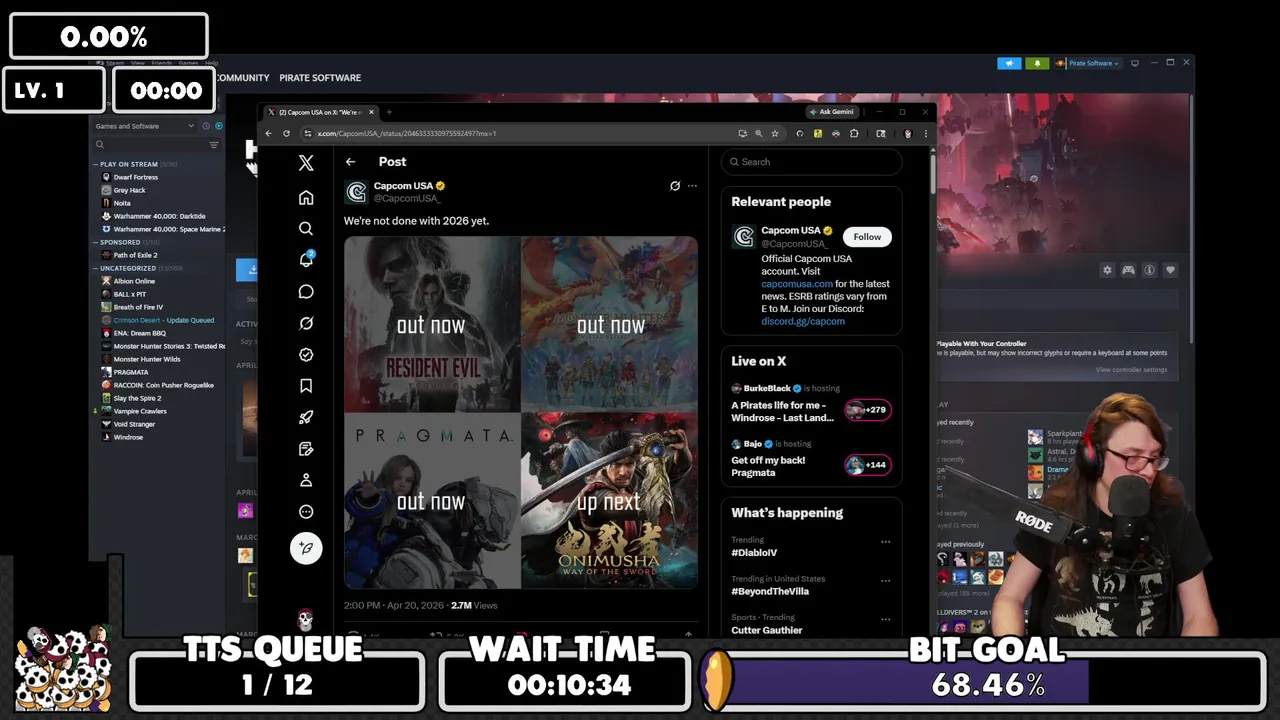The width and height of the screenshot is (1280, 720).
Task: Open the capcomusa.com link
Action: [796, 284]
